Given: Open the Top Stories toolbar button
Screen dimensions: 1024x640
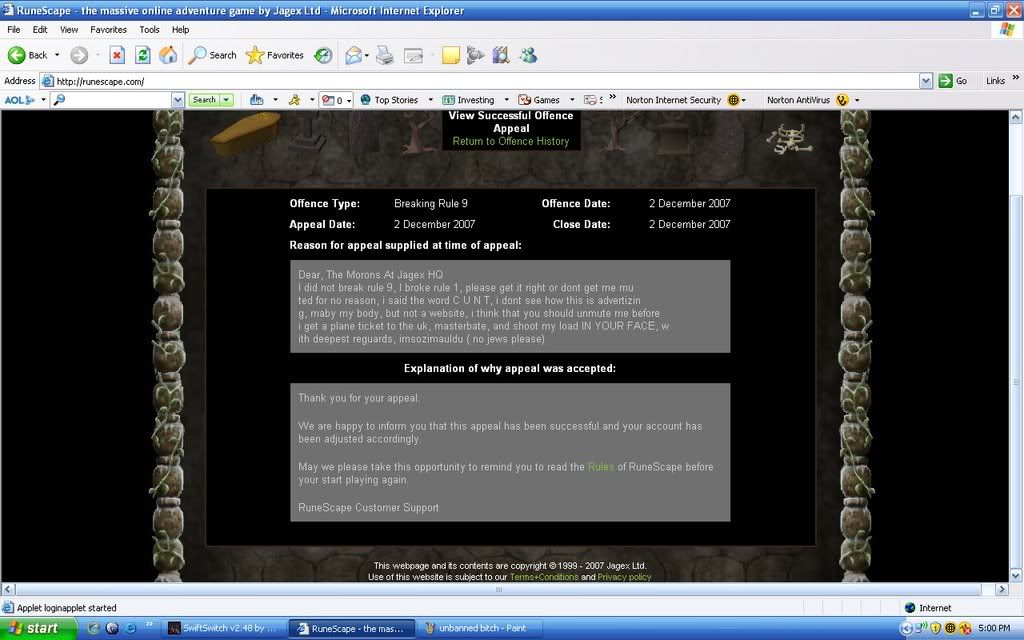Looking at the screenshot, I should (x=389, y=100).
